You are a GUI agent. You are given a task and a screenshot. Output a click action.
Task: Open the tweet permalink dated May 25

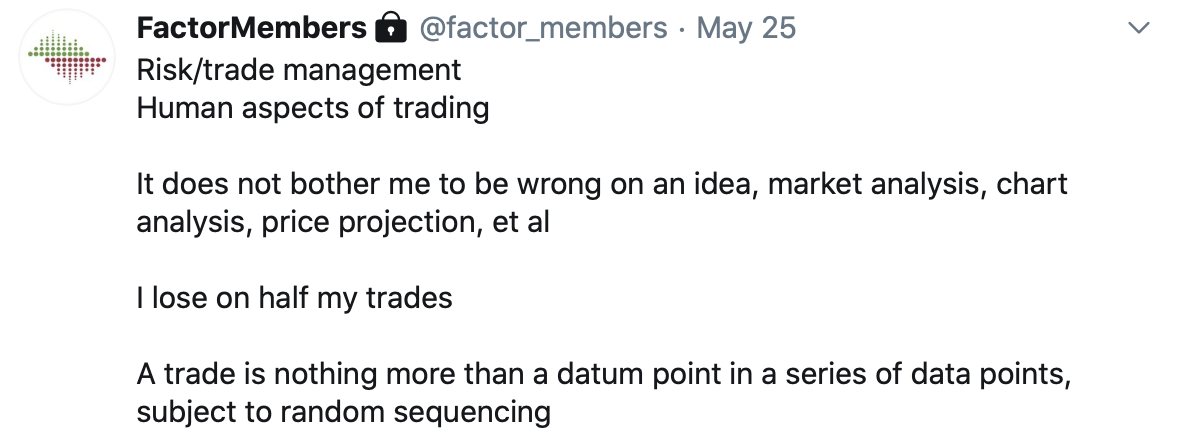click(746, 29)
